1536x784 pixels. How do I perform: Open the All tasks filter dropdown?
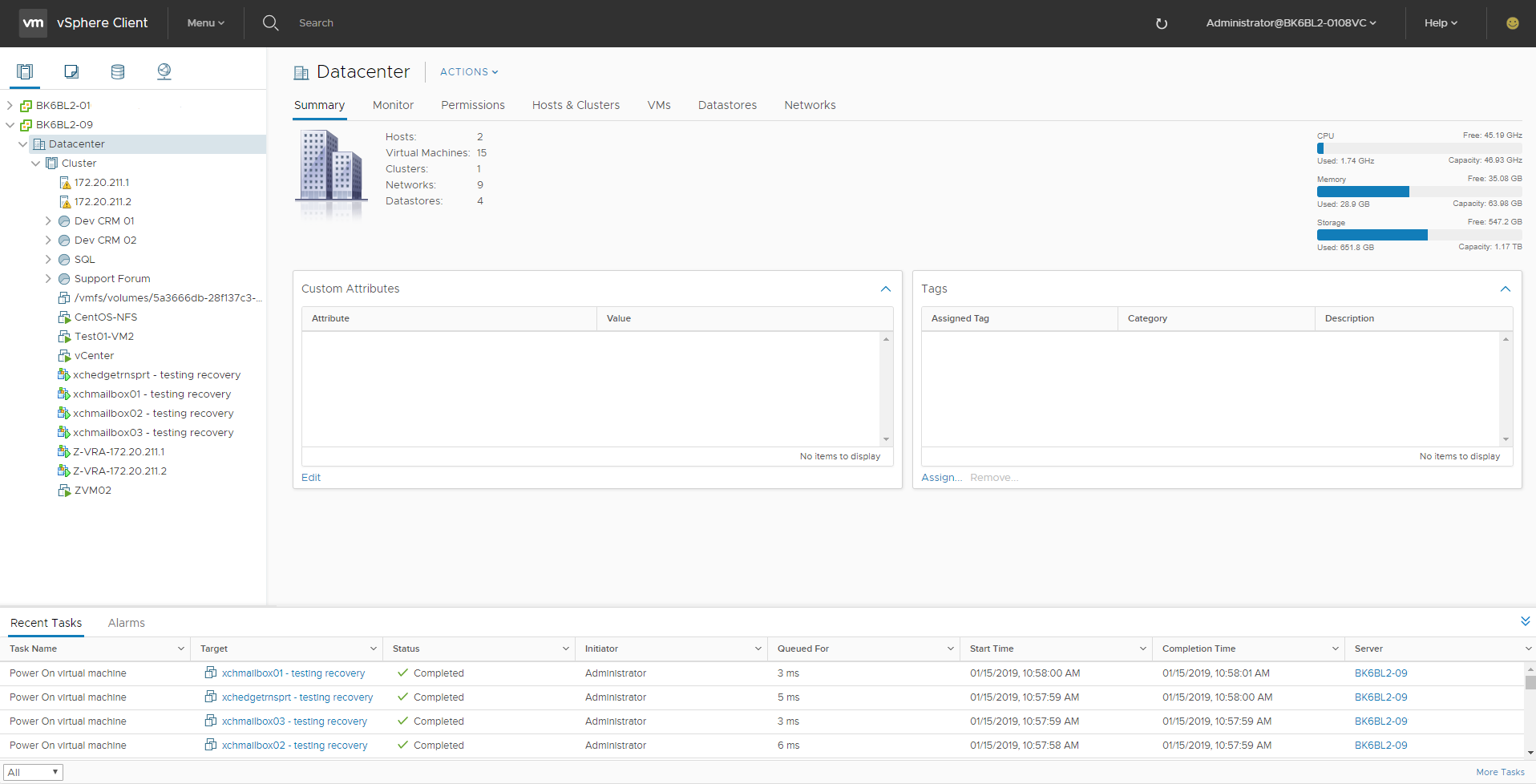(33, 772)
